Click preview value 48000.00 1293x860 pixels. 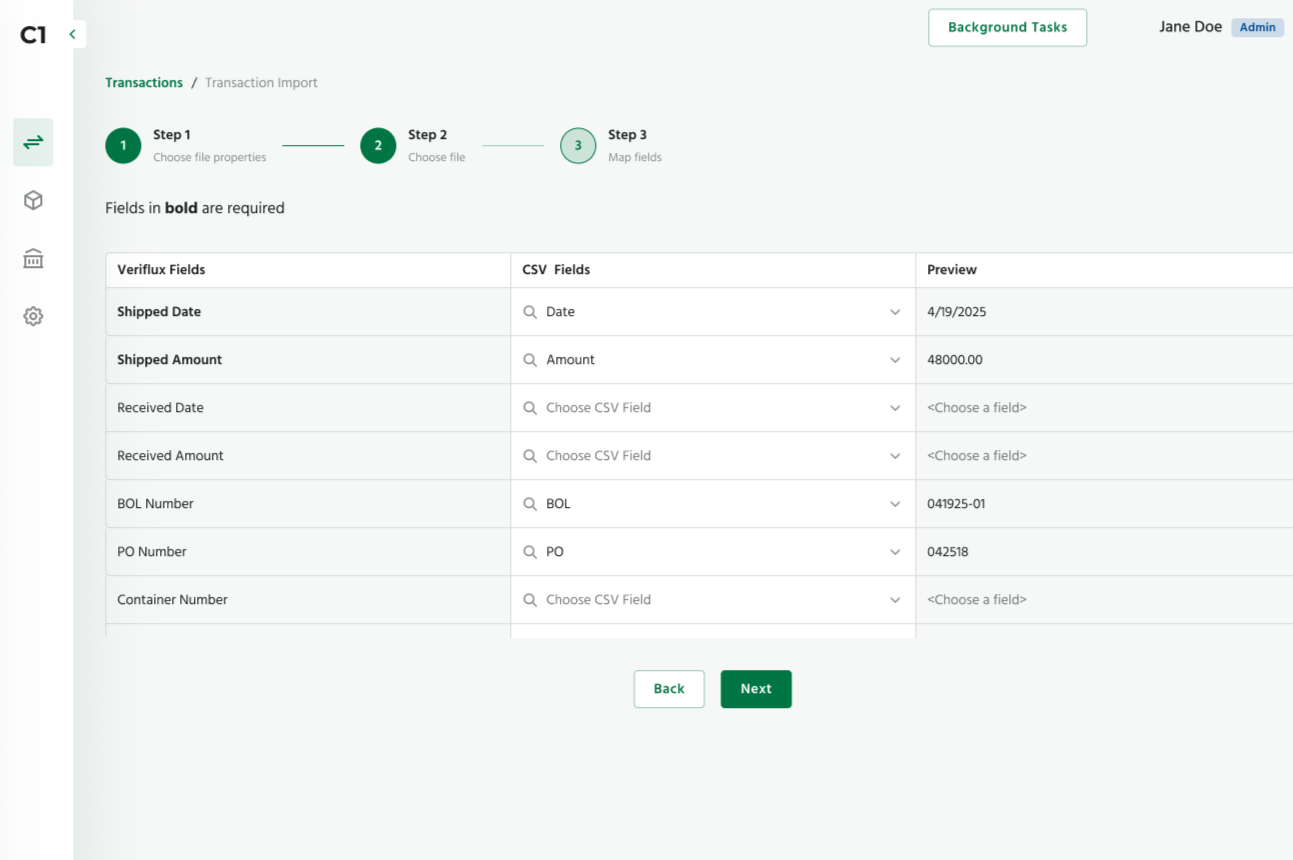[x=955, y=360]
